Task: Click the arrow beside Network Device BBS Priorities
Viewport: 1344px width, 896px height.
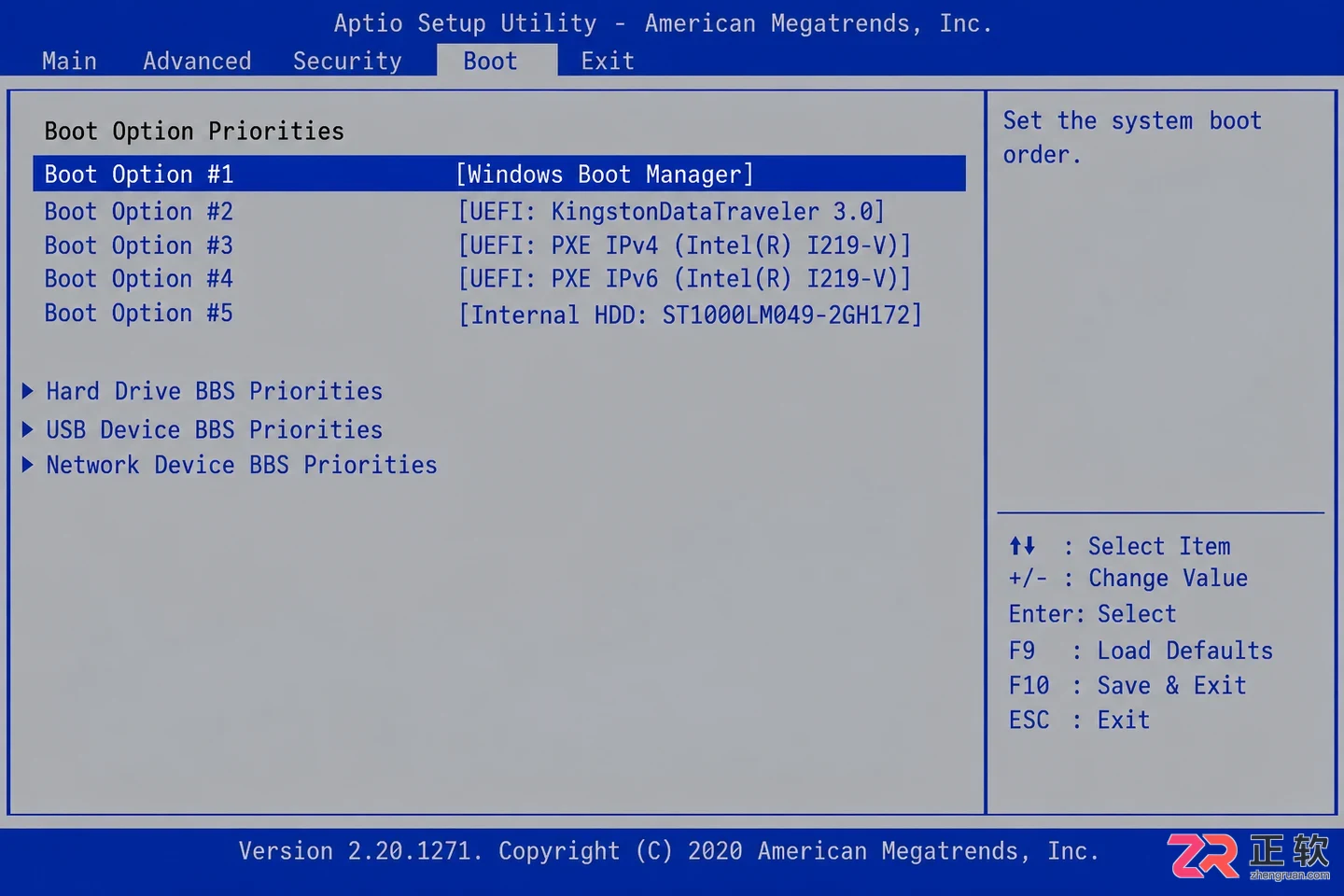Action: (x=28, y=464)
